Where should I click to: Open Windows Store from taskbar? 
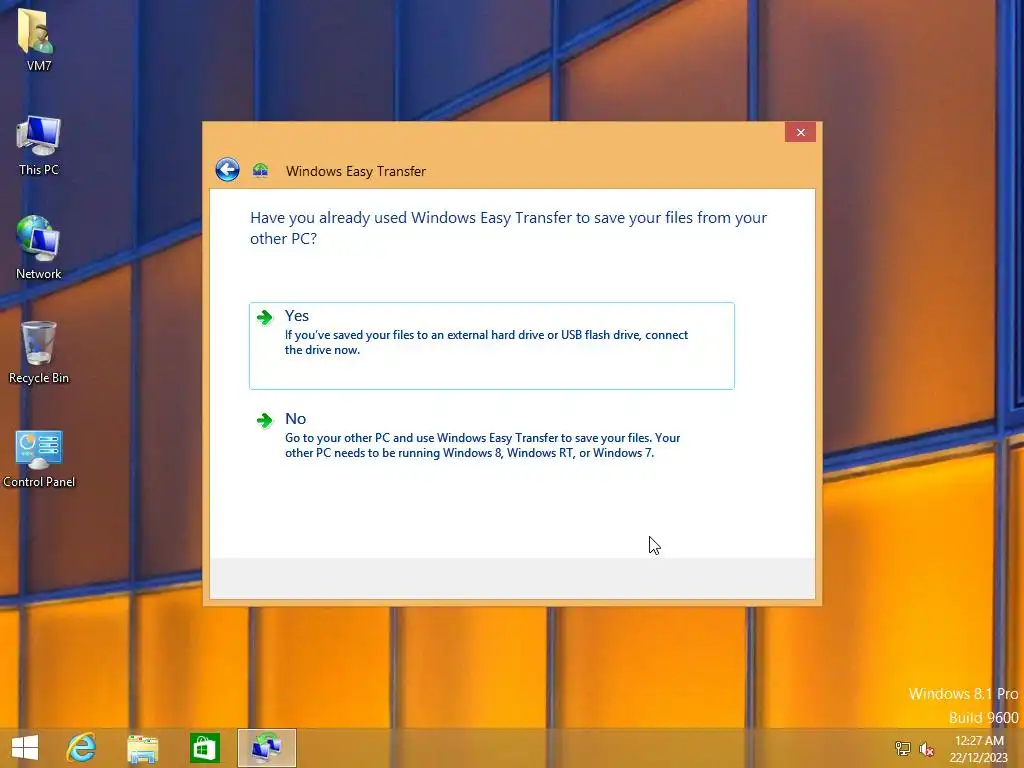[x=204, y=748]
